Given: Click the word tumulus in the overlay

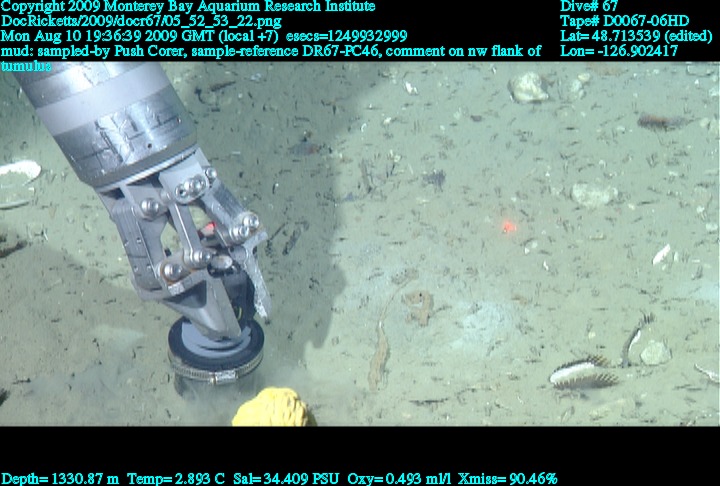Looking at the screenshot, I should 26,66.
